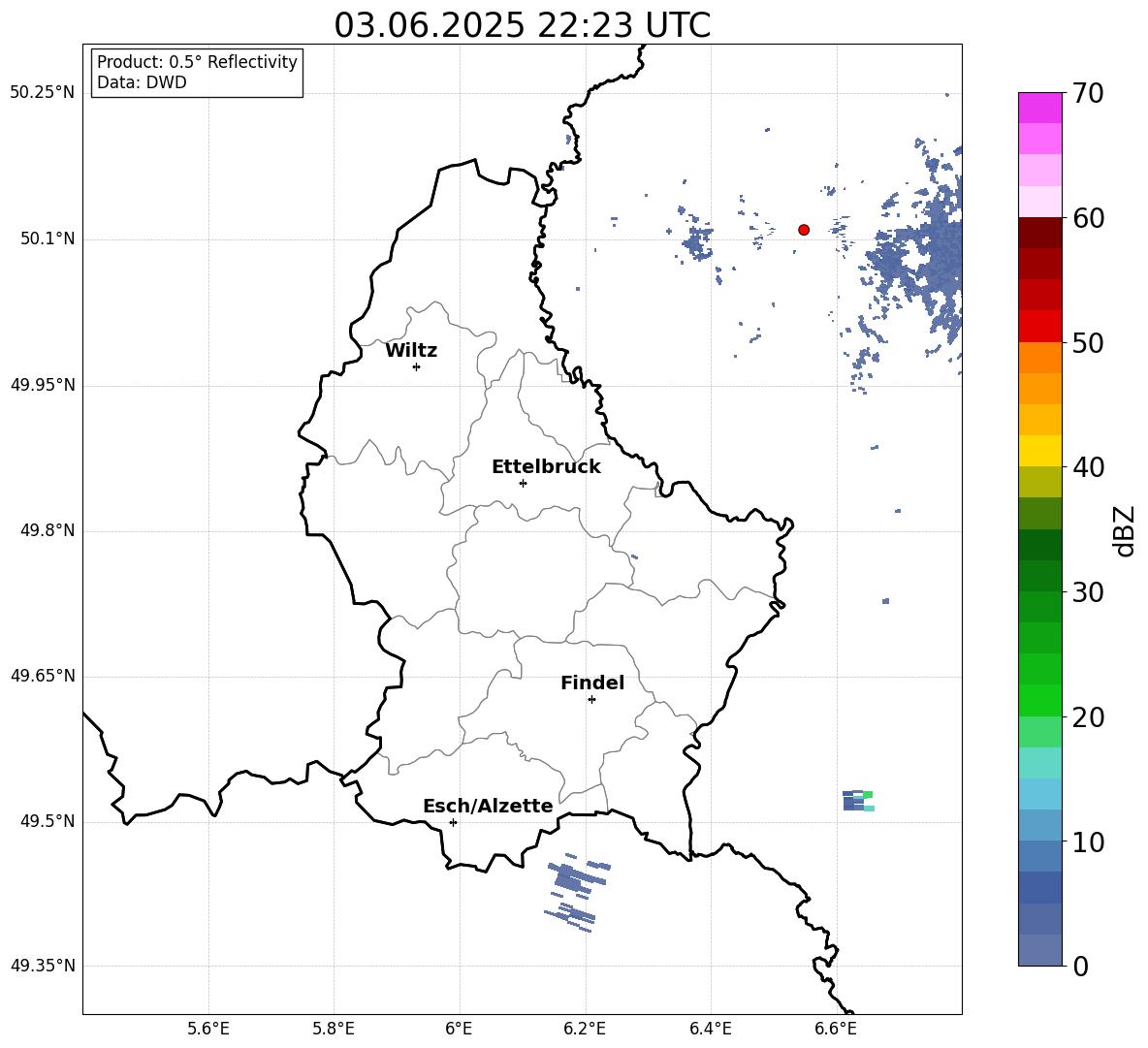Viewport: 1148px width, 1048px height.
Task: Click the 49.5°N latitude label
Action: pyautogui.click(x=48, y=821)
